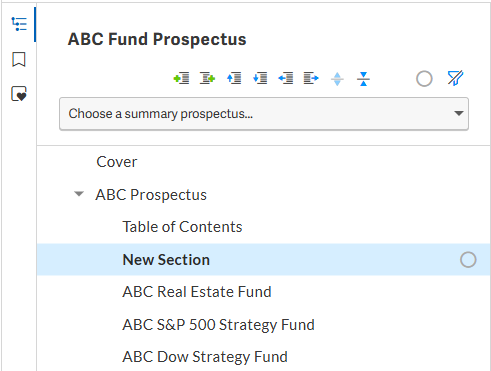Click the collapse all sections icon

pos(363,79)
